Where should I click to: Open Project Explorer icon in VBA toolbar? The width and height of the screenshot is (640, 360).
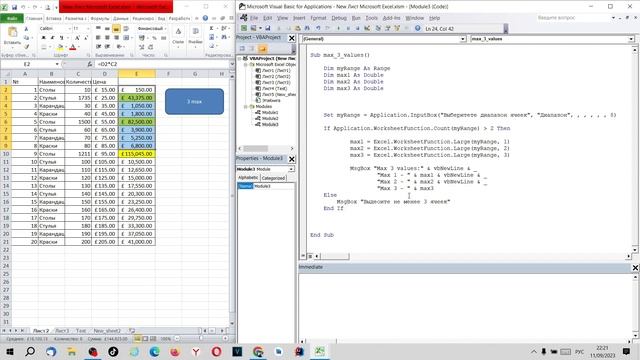378,28
